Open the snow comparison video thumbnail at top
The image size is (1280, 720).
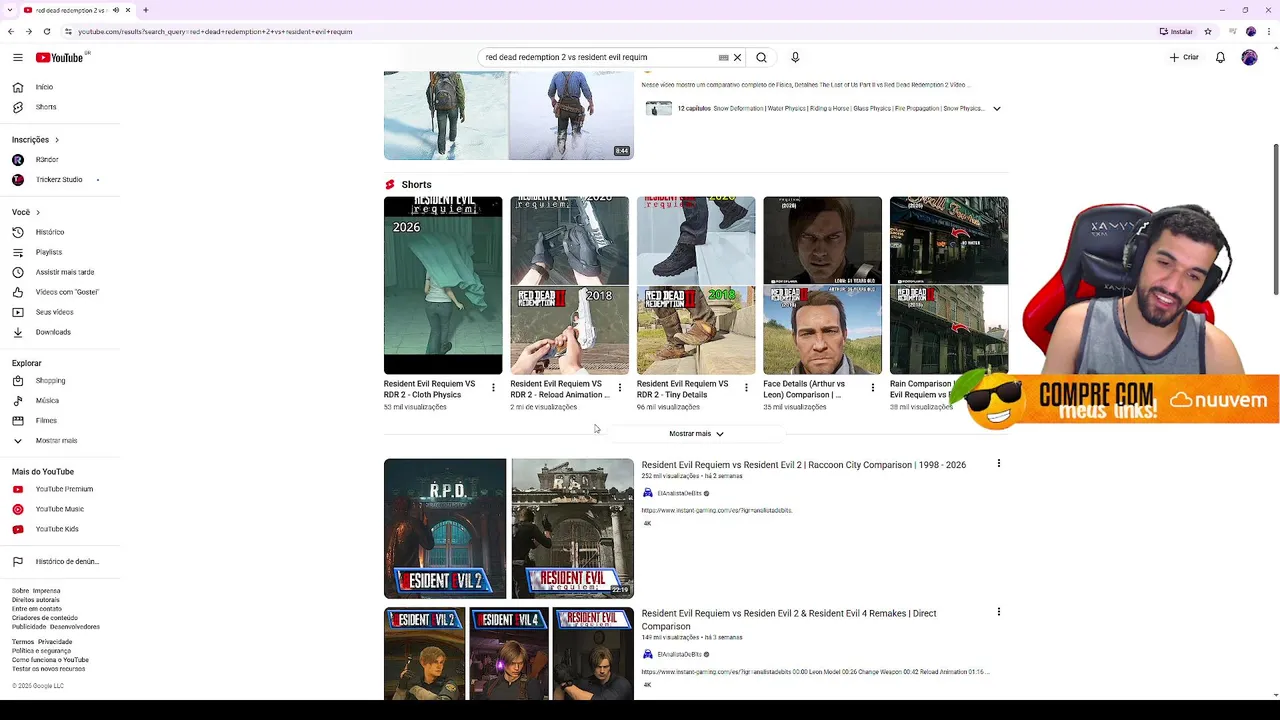[x=509, y=115]
